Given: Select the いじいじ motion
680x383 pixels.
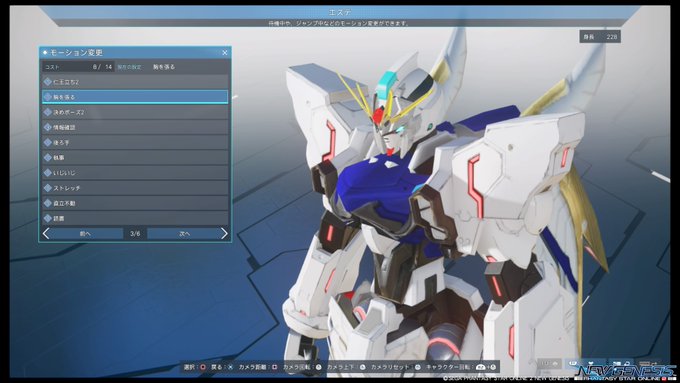Looking at the screenshot, I should [135, 173].
